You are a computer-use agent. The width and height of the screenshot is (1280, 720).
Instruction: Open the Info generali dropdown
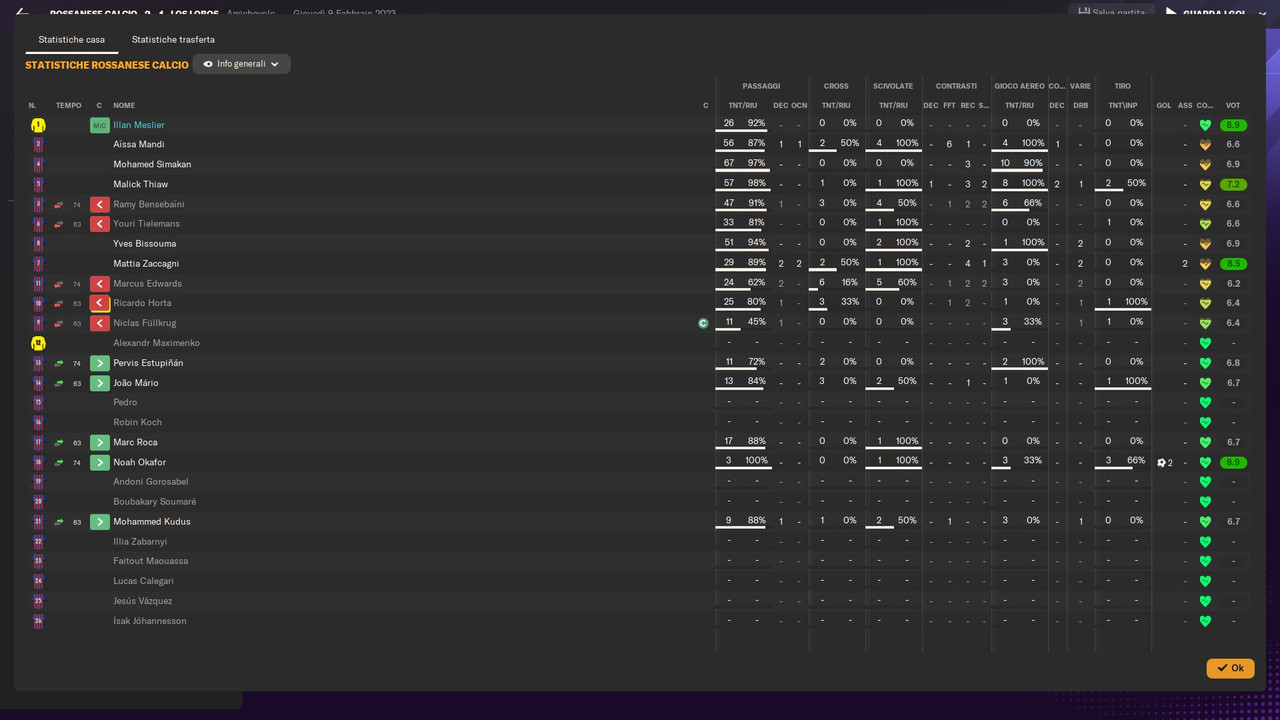(x=242, y=64)
